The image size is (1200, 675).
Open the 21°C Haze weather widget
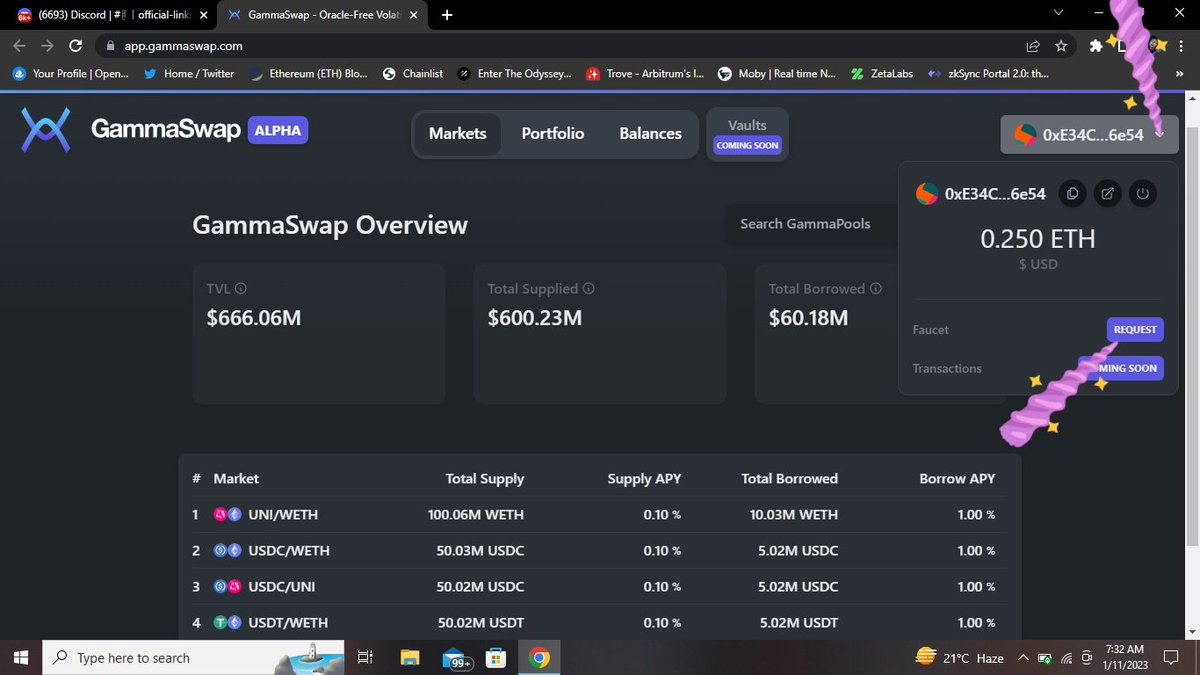pos(959,658)
